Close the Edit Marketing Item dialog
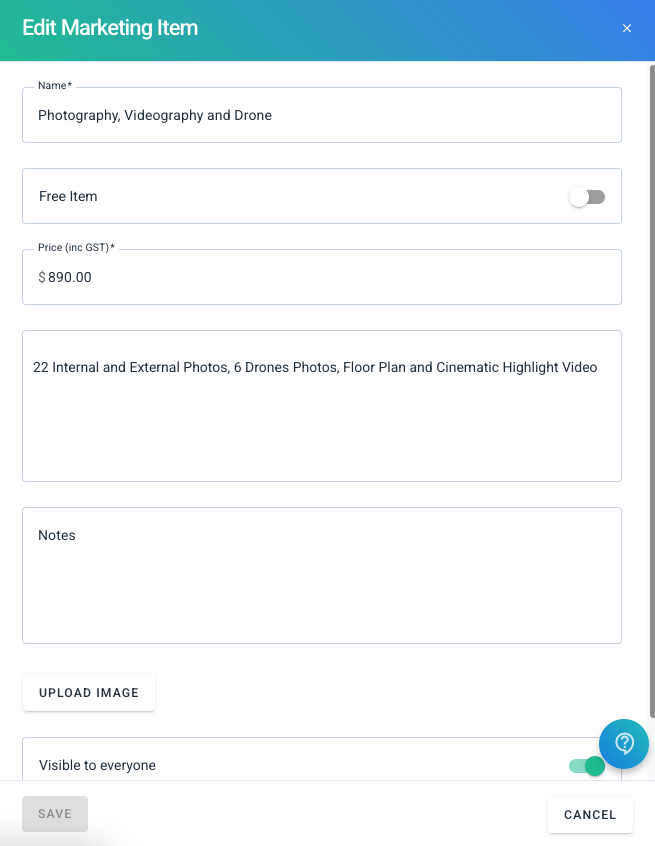 (x=626, y=28)
